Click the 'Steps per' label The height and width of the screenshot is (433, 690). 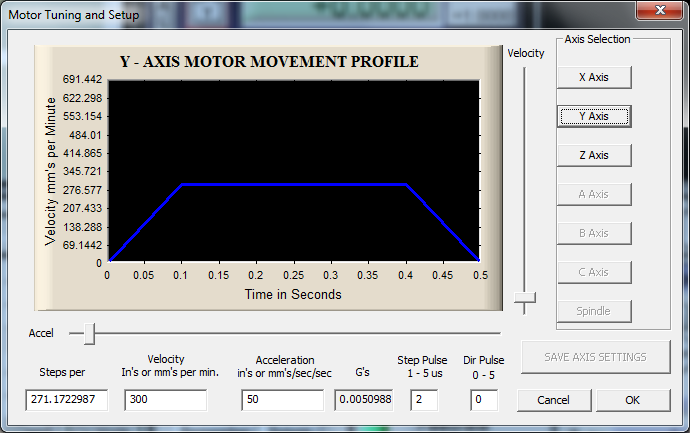click(62, 372)
